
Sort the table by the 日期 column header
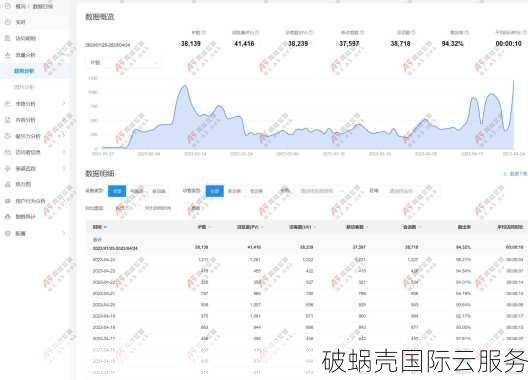(x=99, y=227)
